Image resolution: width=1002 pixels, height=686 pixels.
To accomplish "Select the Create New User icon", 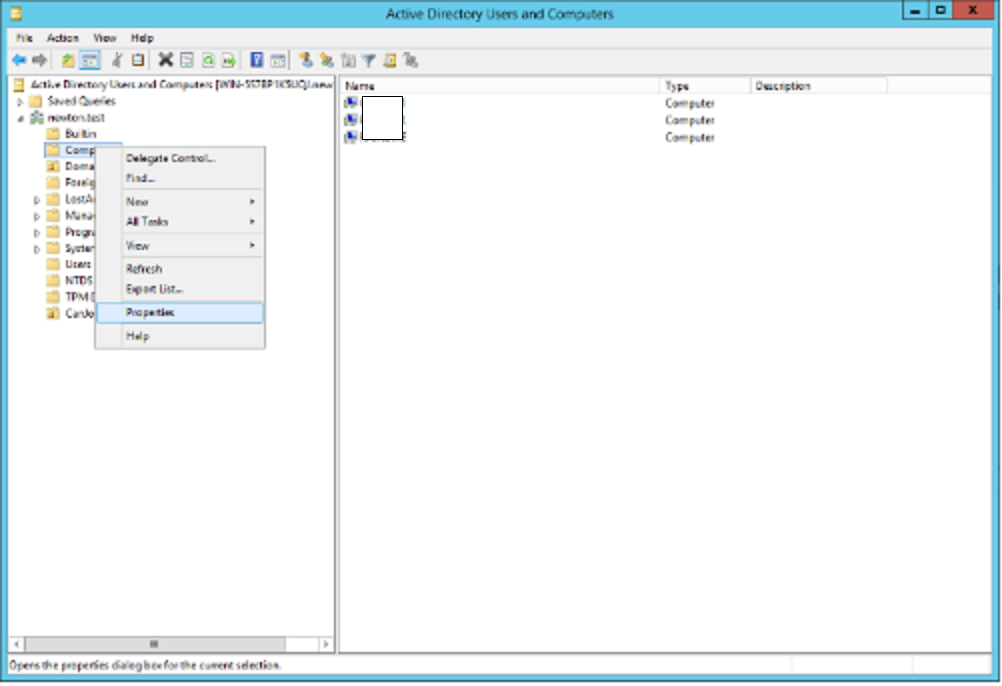I will click(306, 60).
